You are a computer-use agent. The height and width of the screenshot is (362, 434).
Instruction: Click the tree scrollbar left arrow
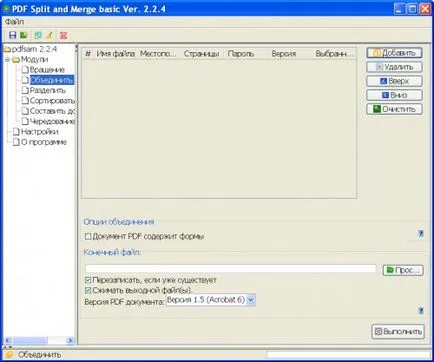[8, 341]
